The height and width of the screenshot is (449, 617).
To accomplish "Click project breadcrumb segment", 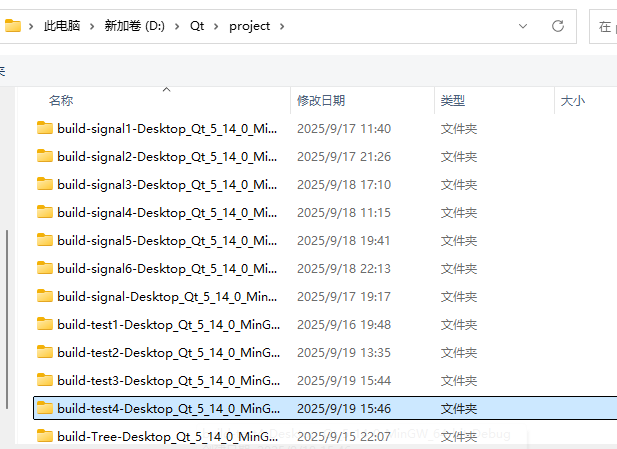I will 249,26.
